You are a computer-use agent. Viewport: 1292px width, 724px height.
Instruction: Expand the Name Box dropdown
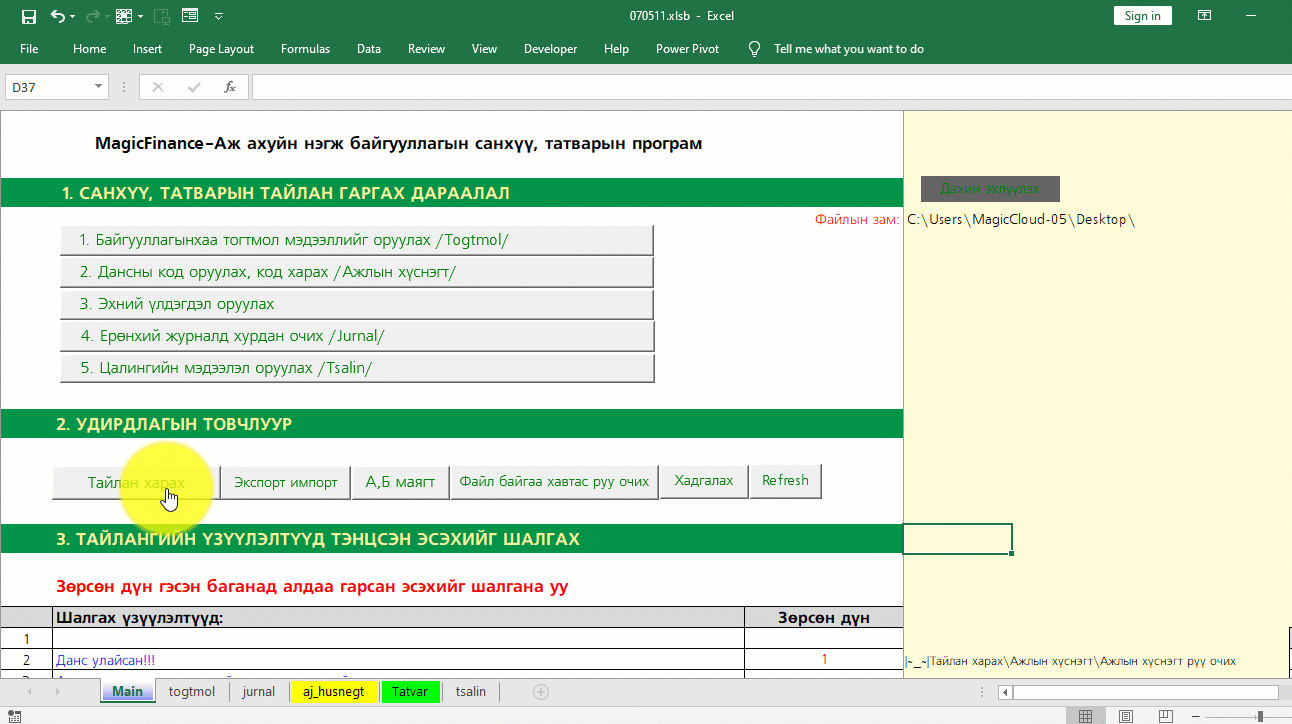click(x=98, y=87)
